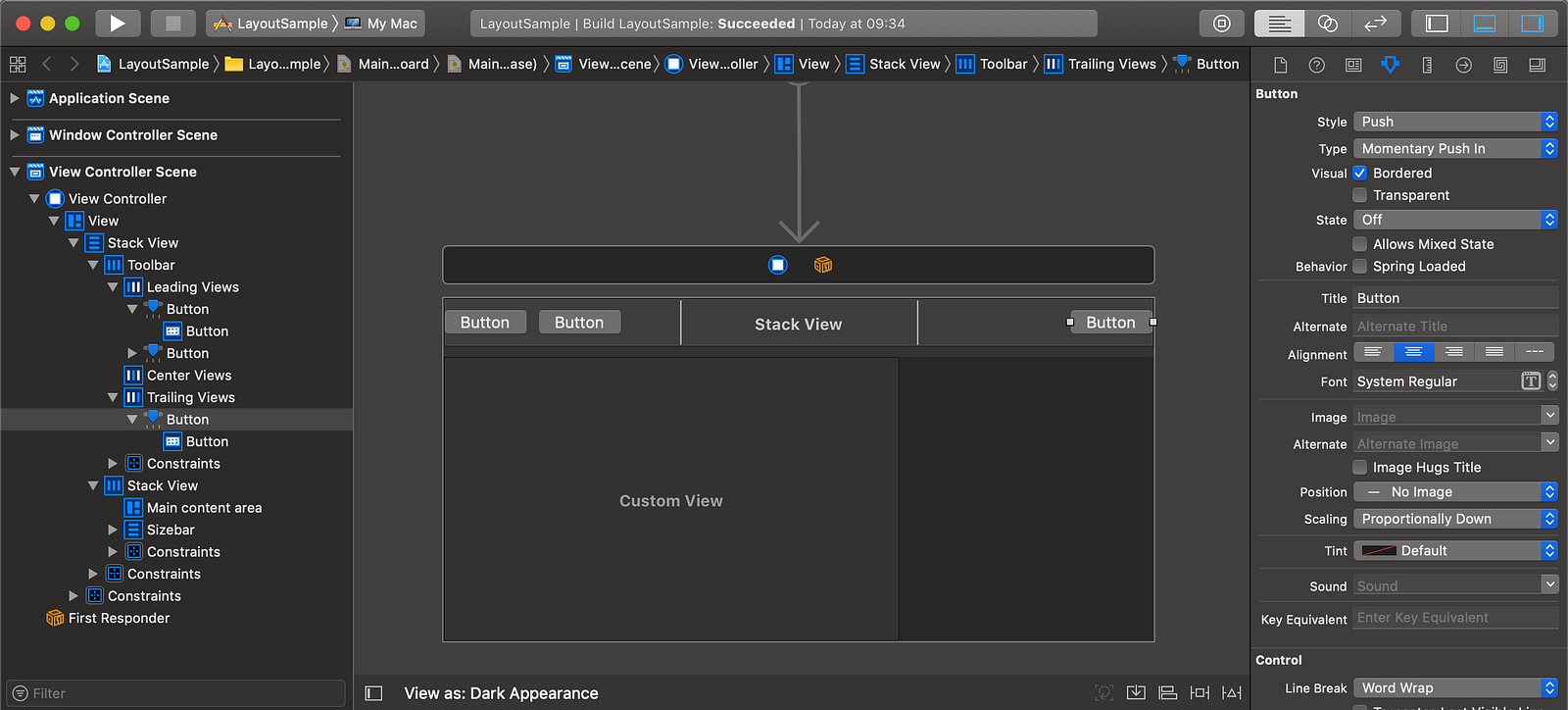Toggle the Inspectors pane visibility
Viewport: 1568px width, 710px height.
coord(1533,24)
